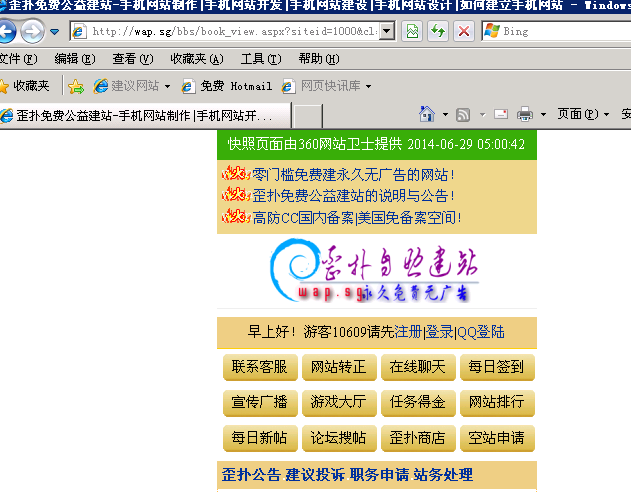Image resolution: width=631 pixels, height=492 pixels.
Task: Select the 歪扑免费公益建站 browser tab
Action: 145,115
